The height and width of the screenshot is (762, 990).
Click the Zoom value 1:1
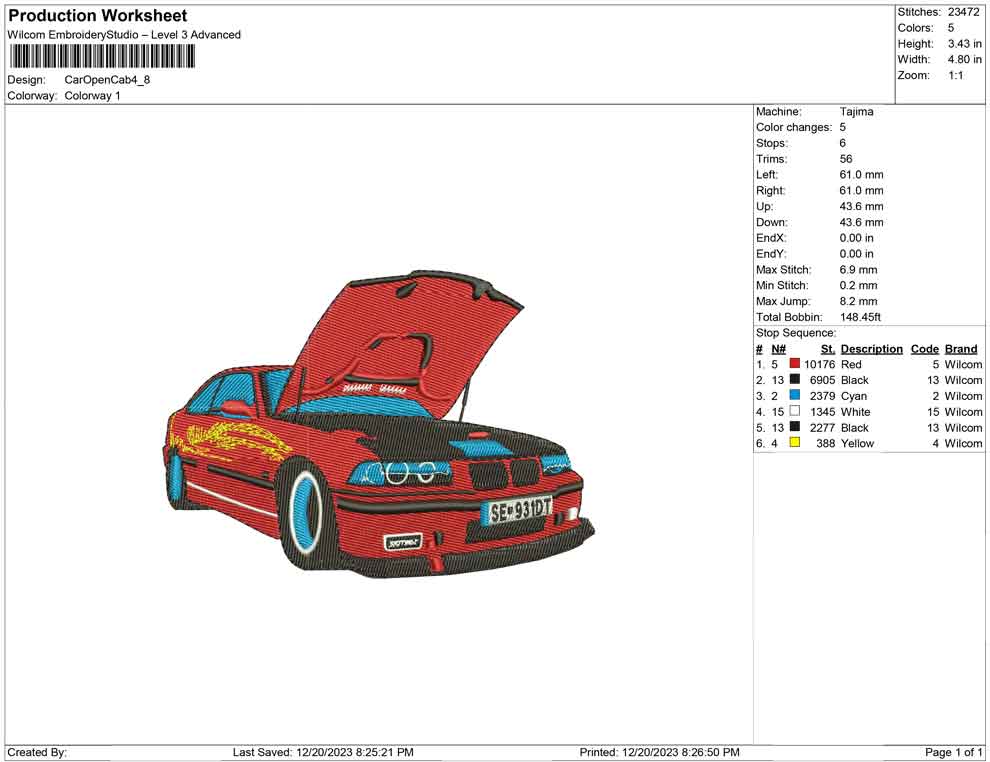click(x=955, y=75)
